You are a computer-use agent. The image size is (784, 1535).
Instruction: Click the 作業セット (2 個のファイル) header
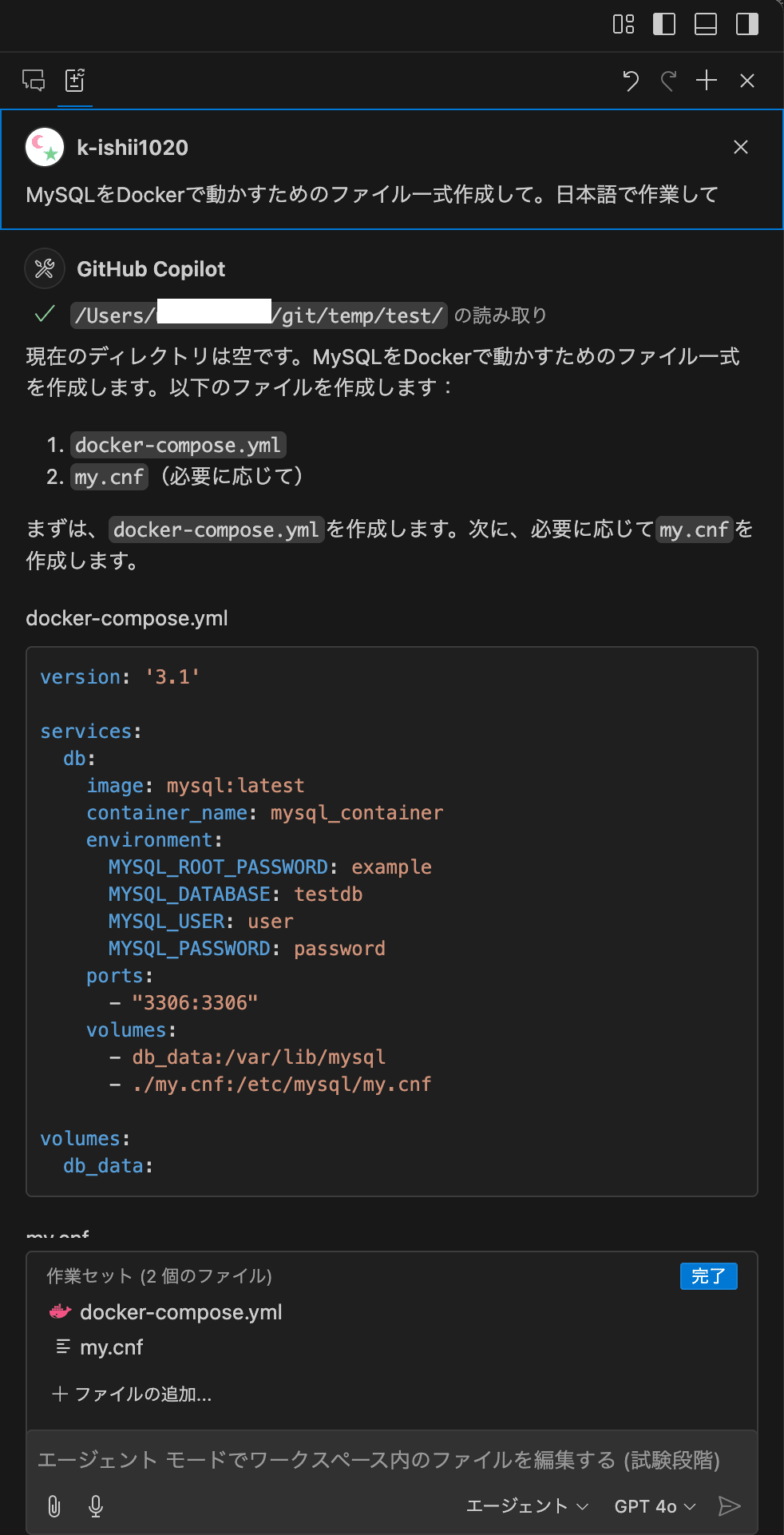[159, 1276]
